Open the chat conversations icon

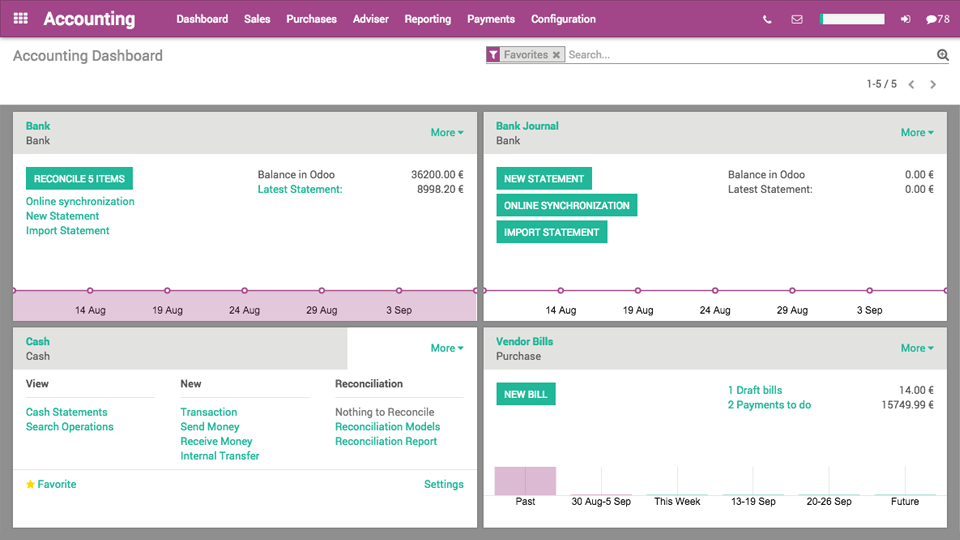937,19
